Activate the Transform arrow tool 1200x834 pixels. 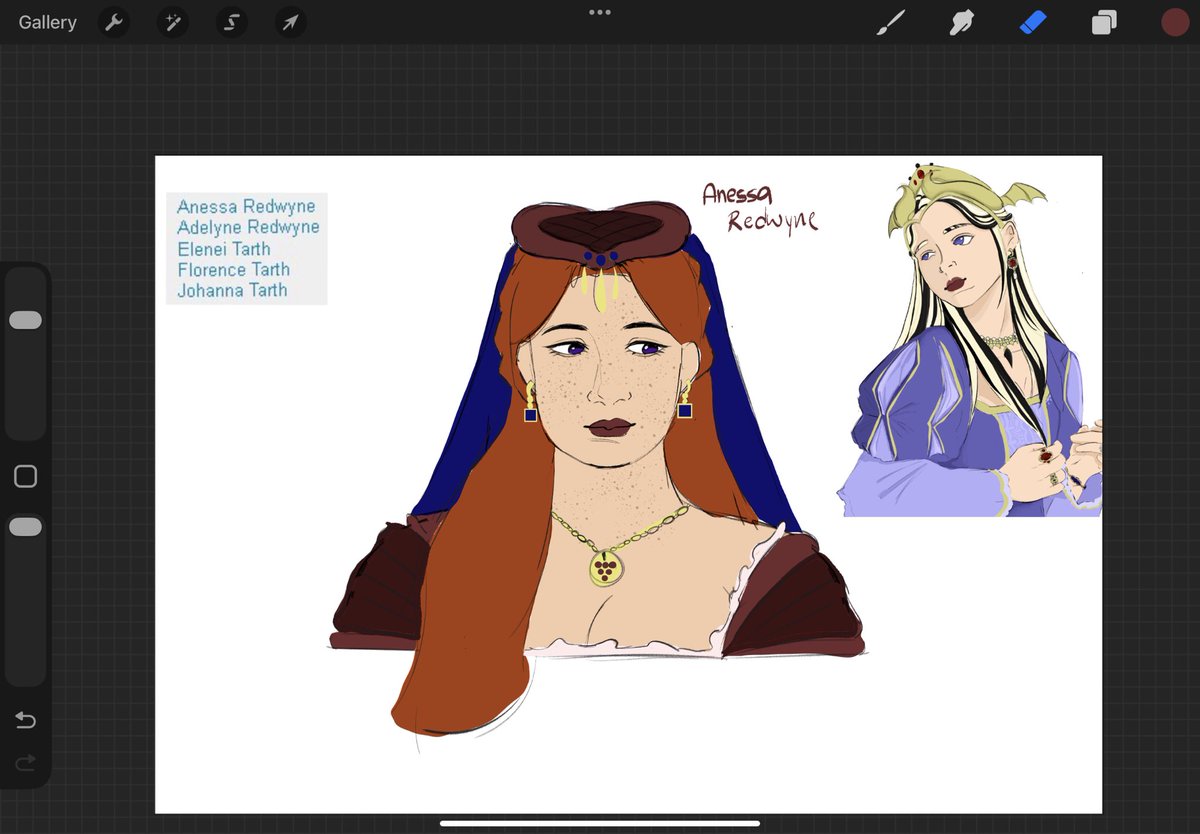pos(290,22)
